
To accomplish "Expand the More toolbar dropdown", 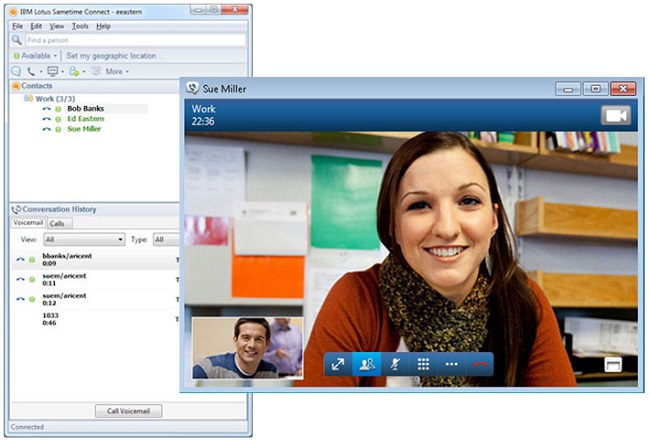I will click(117, 71).
